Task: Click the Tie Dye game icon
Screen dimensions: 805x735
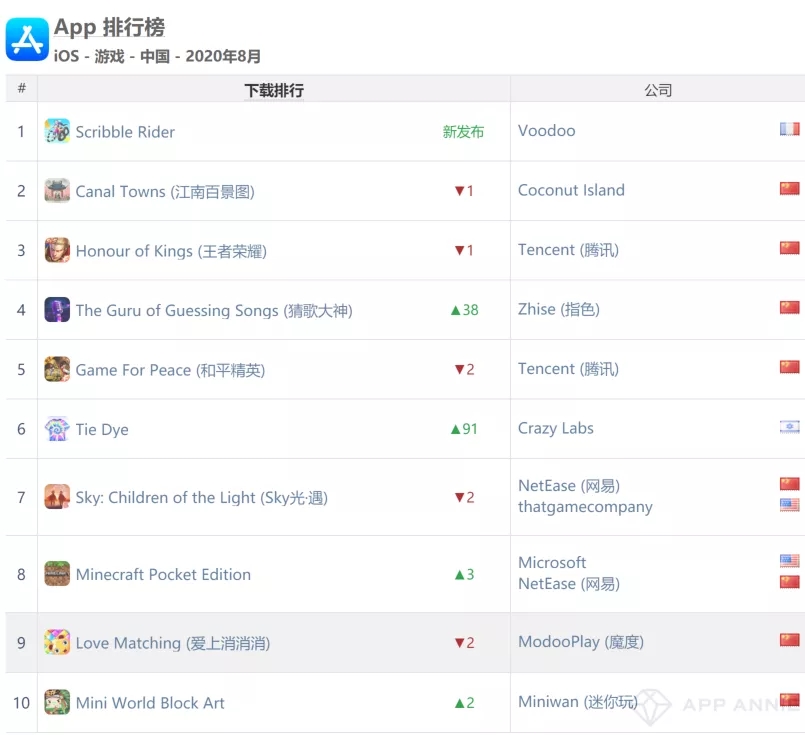Action: pos(57,429)
